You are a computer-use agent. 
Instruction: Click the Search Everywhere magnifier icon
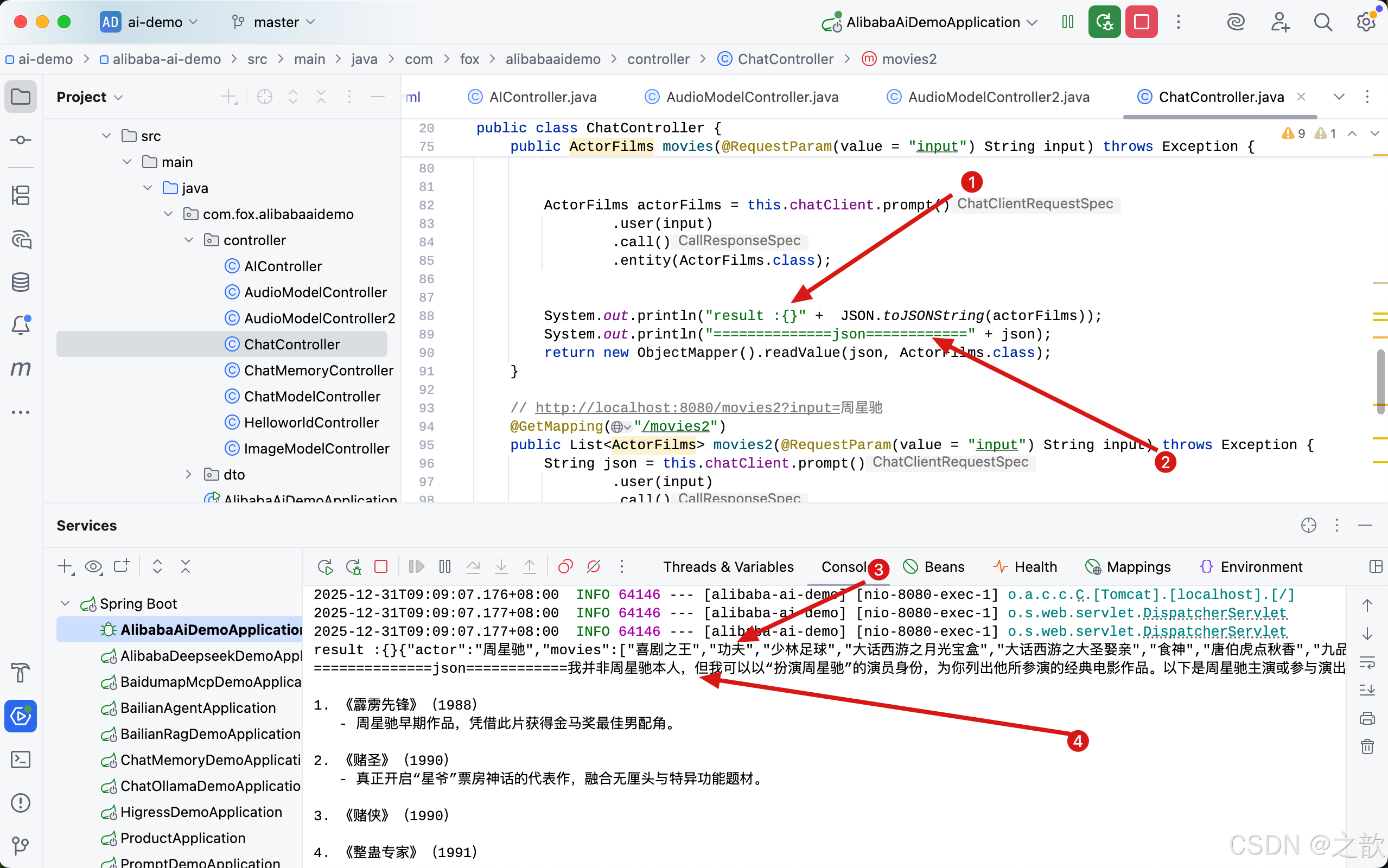(x=1322, y=22)
